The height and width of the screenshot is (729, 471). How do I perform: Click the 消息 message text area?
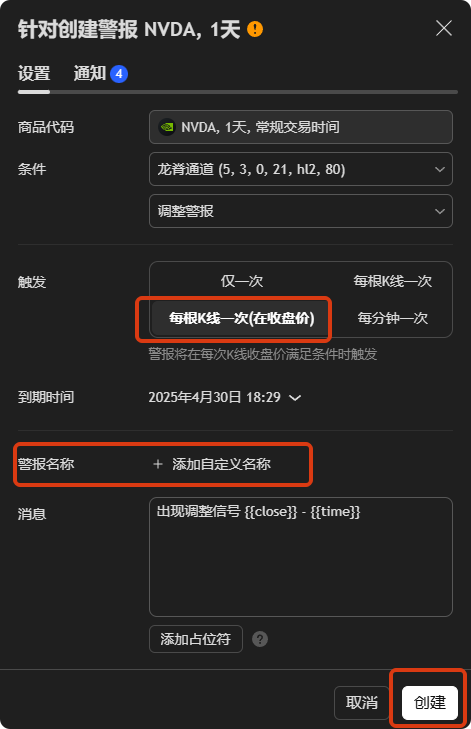click(301, 557)
